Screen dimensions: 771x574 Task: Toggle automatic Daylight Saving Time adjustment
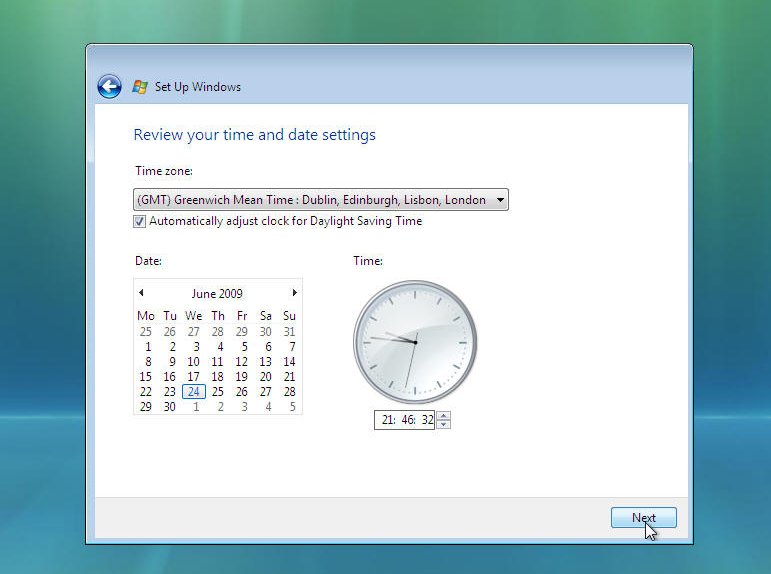pos(140,221)
